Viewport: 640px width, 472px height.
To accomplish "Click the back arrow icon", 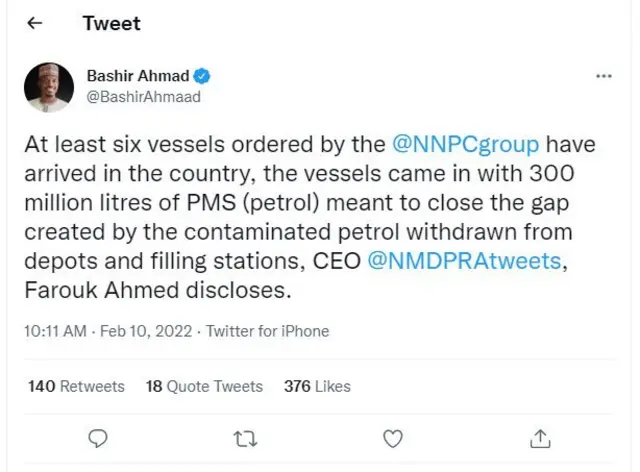I will point(35,22).
